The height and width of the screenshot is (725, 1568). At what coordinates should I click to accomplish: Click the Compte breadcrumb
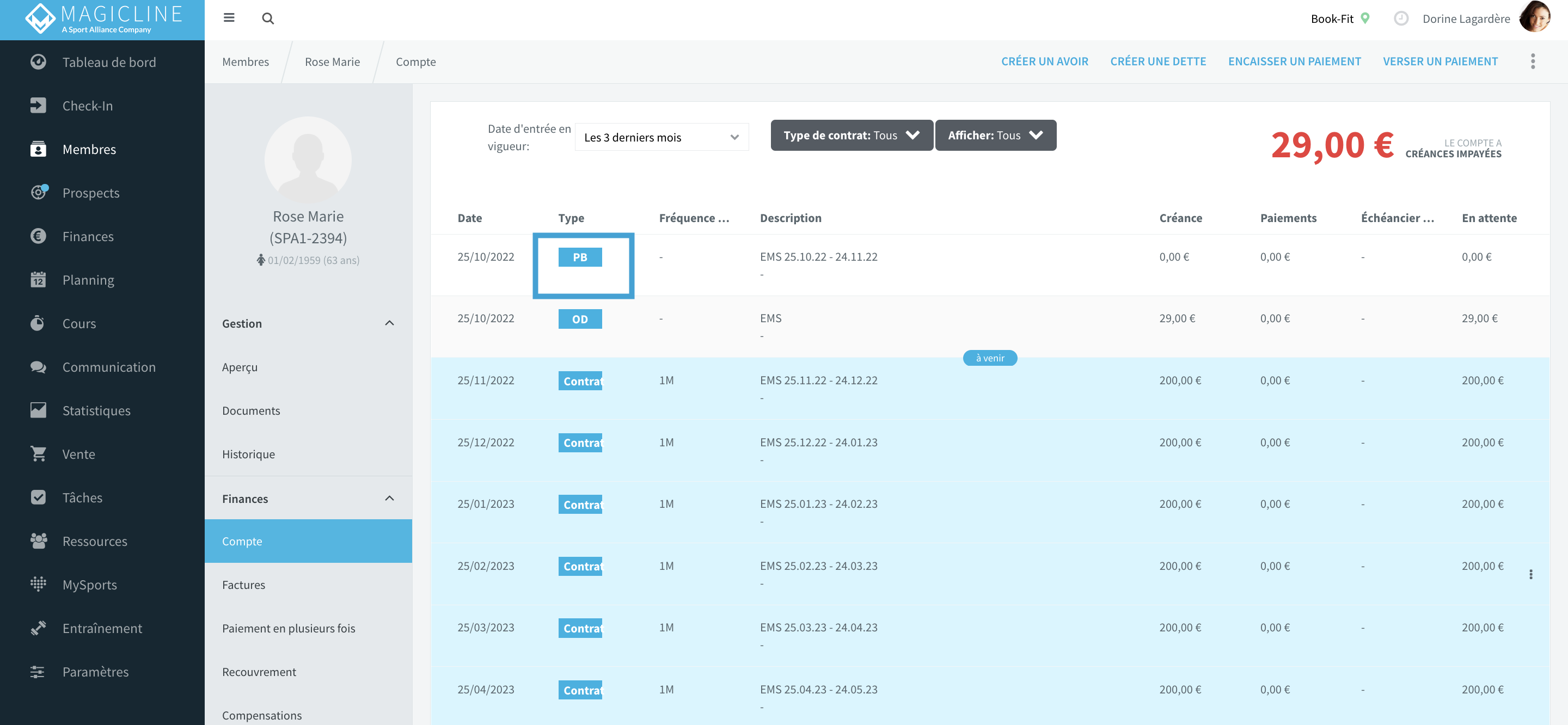pyautogui.click(x=416, y=62)
